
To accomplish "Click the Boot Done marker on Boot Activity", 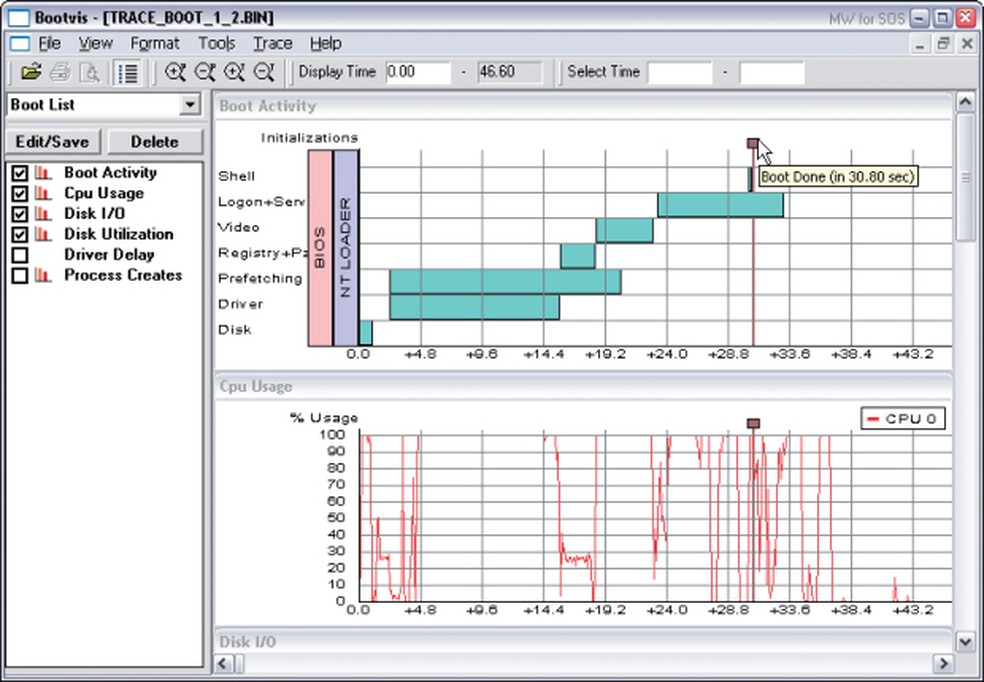I will coord(753,144).
